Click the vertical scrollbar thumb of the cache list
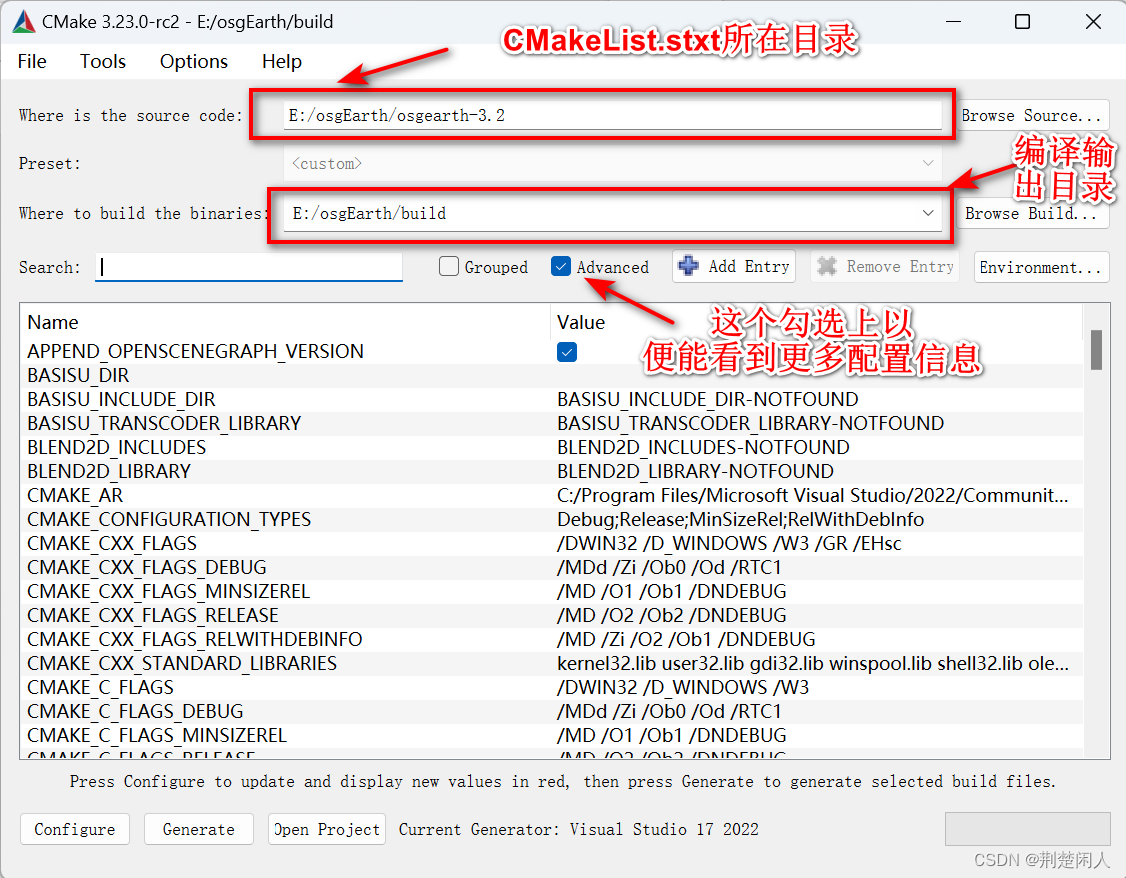The image size is (1126, 878). coord(1096,350)
